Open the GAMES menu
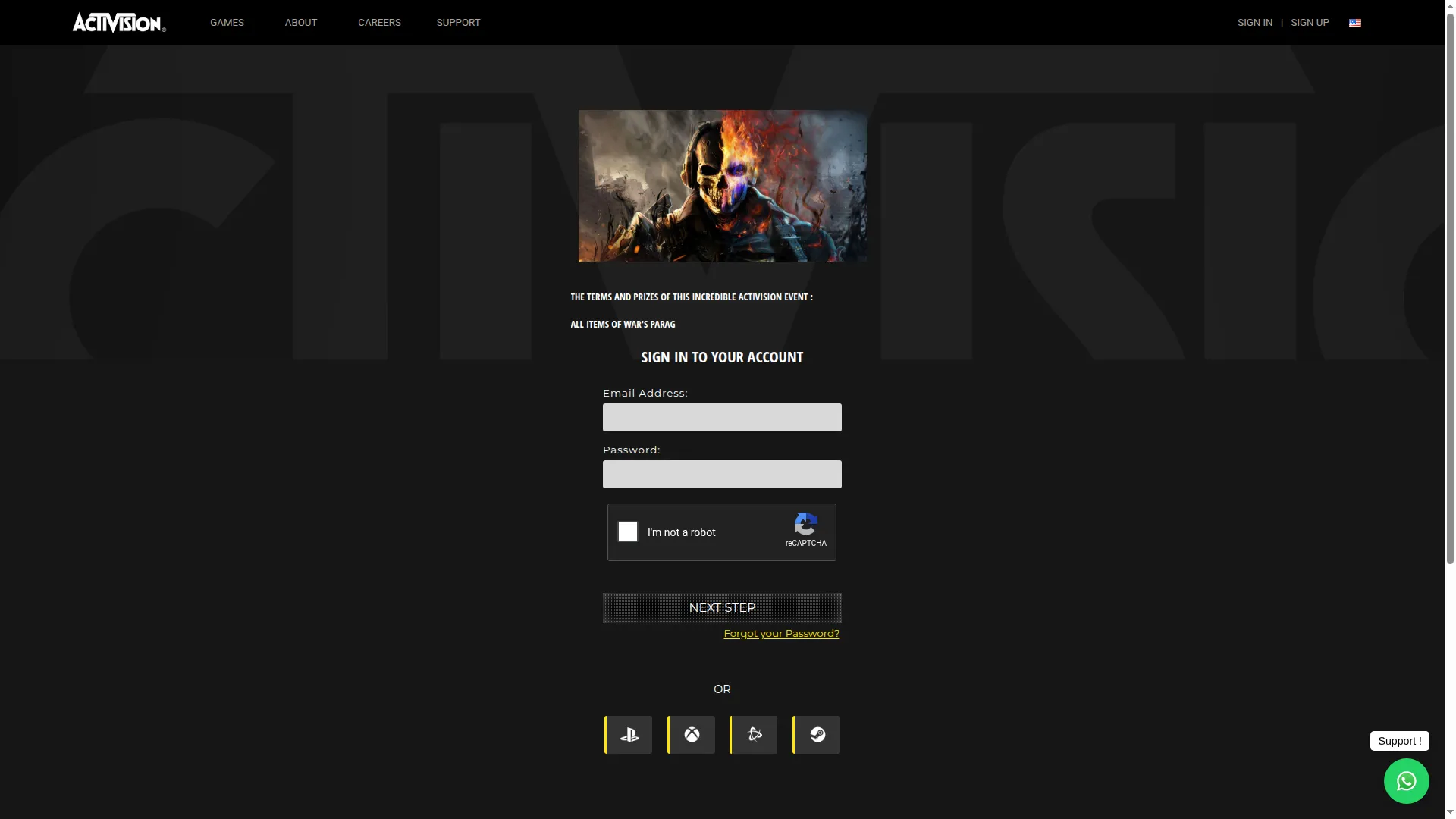 [227, 23]
